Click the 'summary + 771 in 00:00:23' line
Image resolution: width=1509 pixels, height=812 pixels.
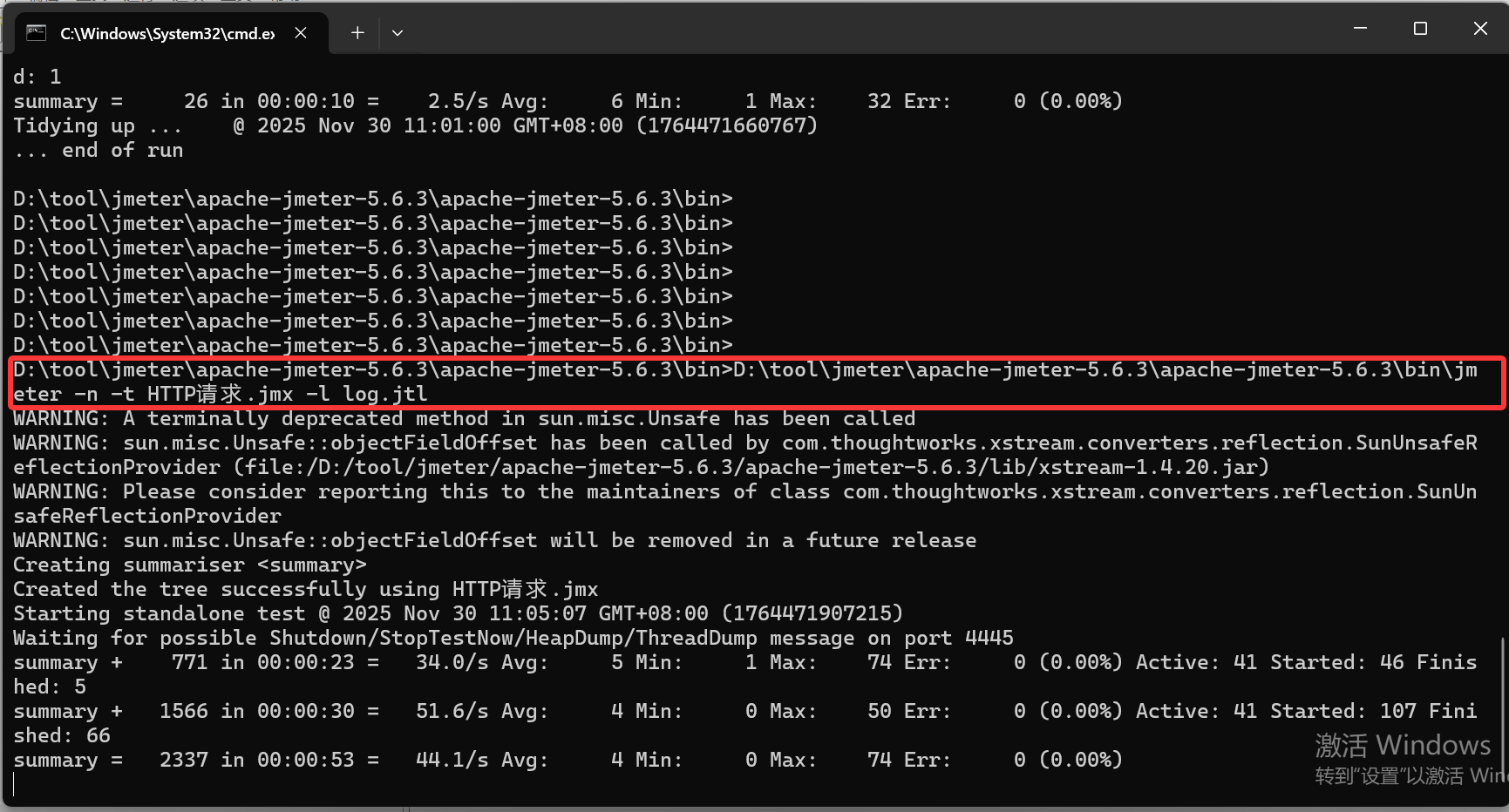click(745, 674)
